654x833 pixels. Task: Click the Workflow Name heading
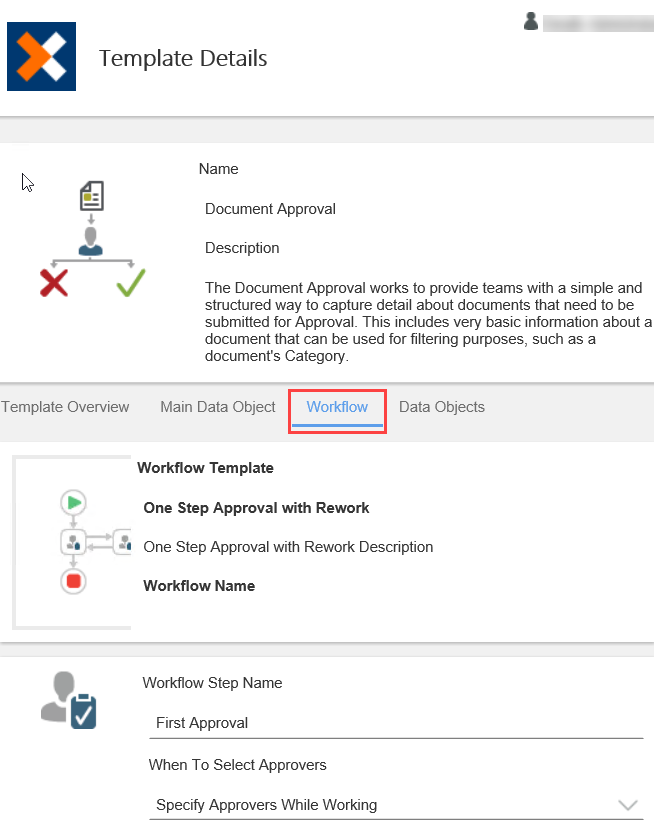pyautogui.click(x=199, y=585)
